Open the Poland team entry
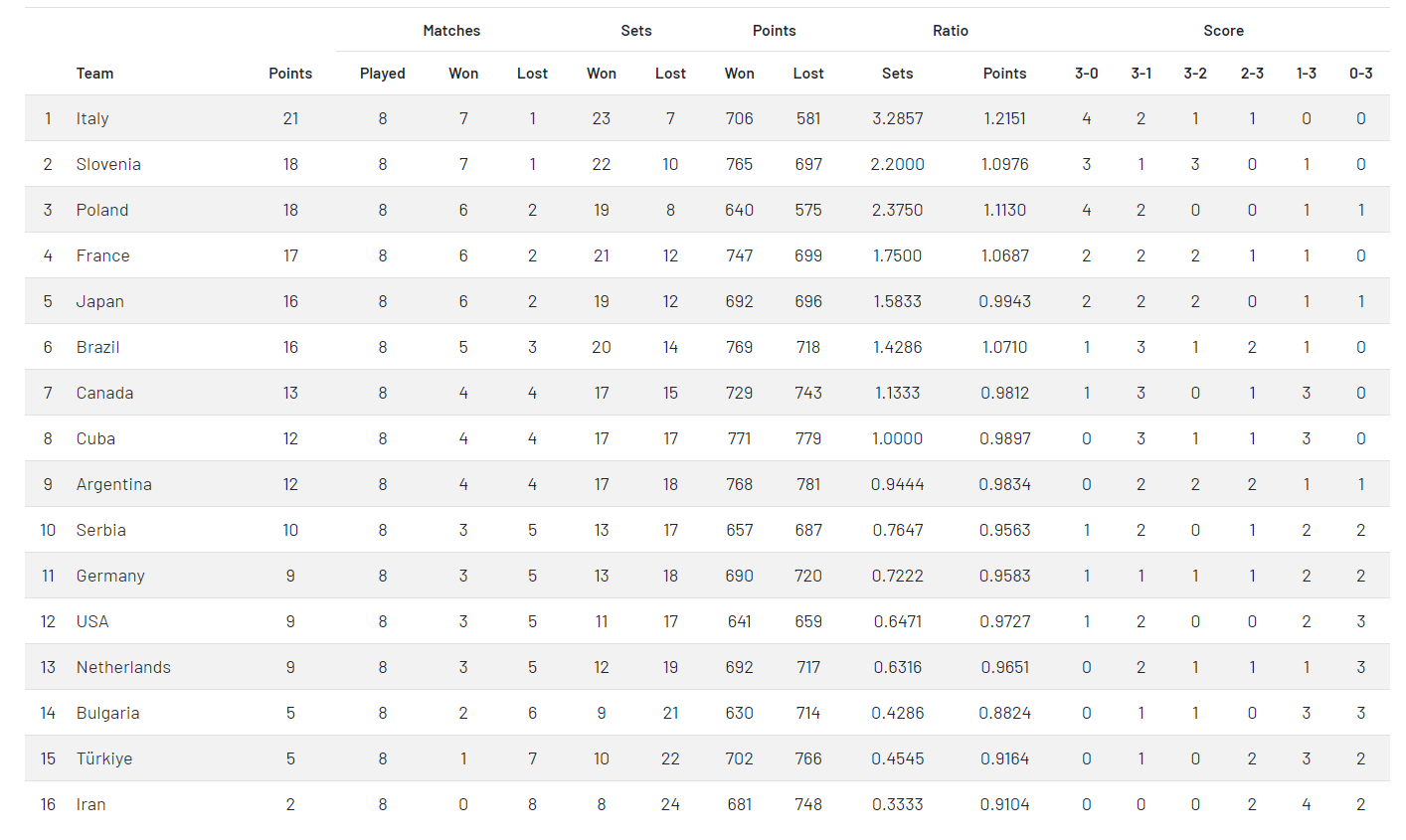Image resolution: width=1406 pixels, height=840 pixels. [x=102, y=210]
